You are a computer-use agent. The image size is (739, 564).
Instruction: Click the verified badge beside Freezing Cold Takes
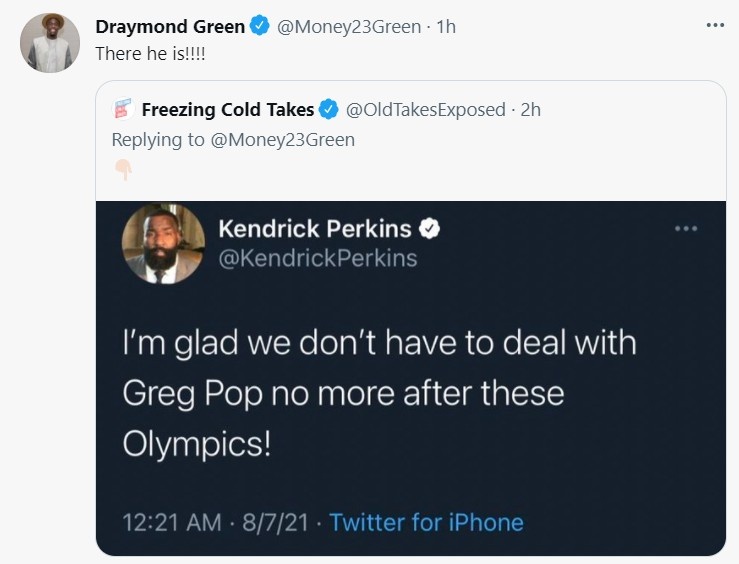pos(329,109)
